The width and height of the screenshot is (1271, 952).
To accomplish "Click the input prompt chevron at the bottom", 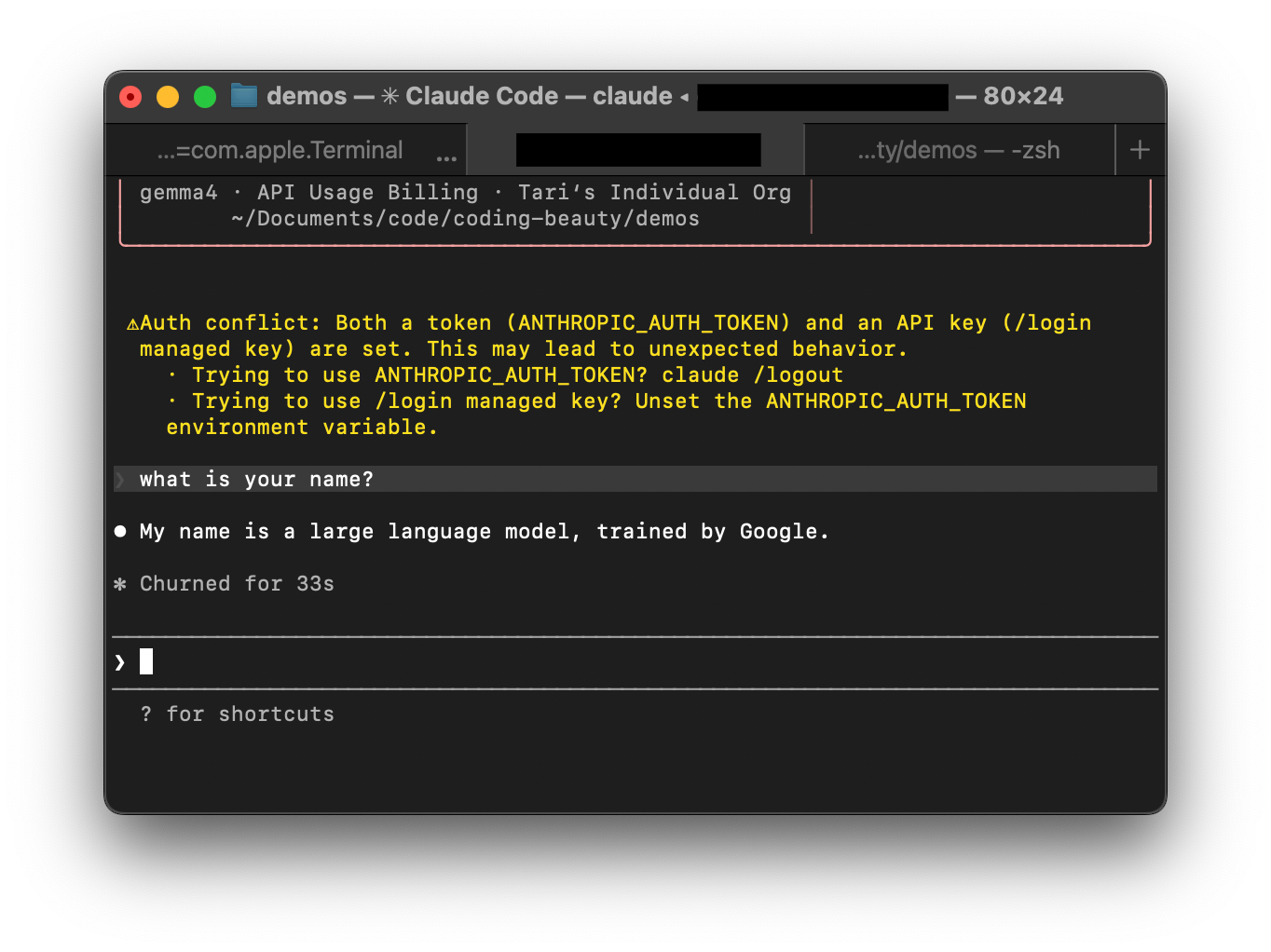I will [120, 662].
